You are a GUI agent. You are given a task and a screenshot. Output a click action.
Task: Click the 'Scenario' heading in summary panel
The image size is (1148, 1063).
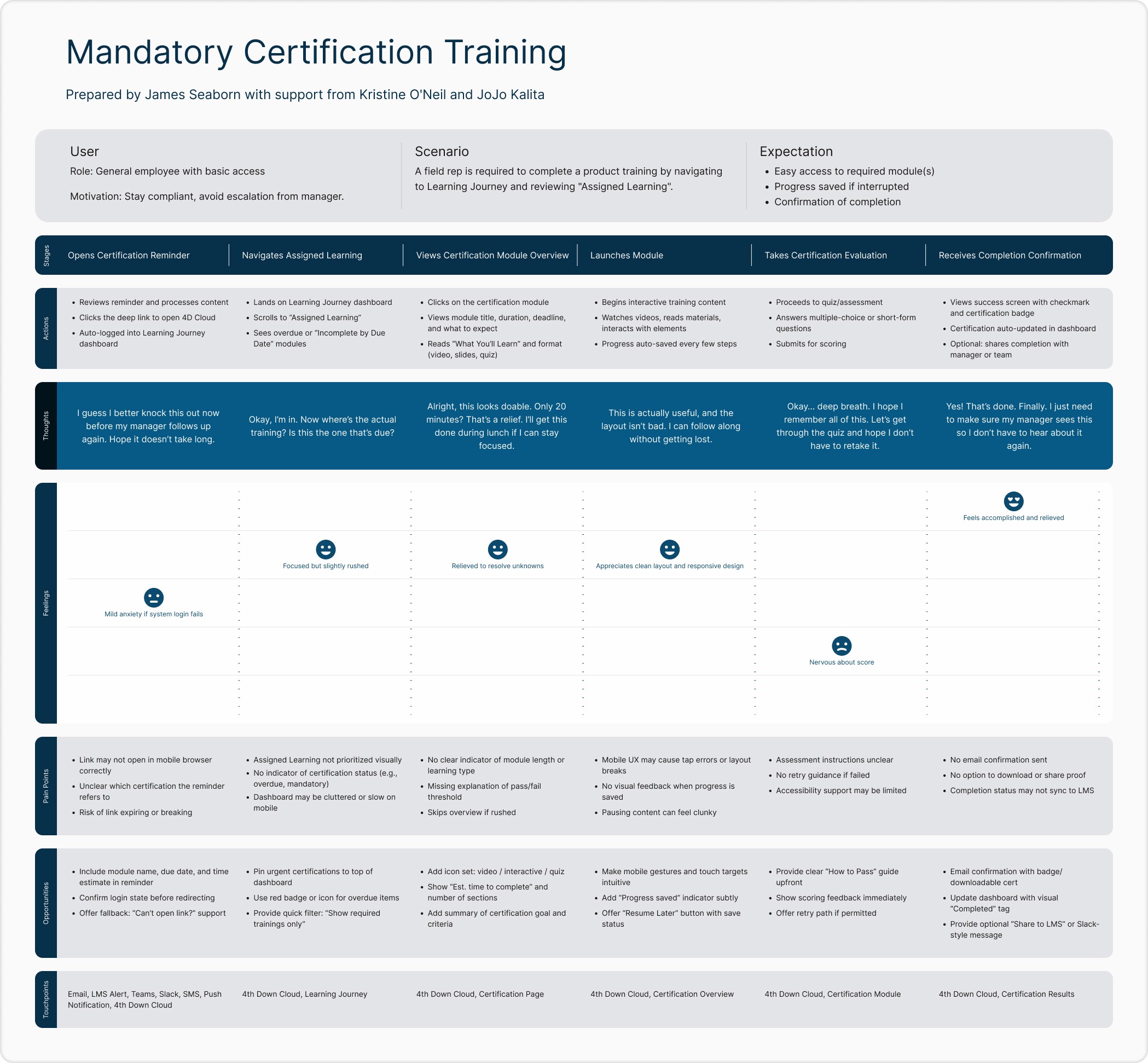pos(441,151)
